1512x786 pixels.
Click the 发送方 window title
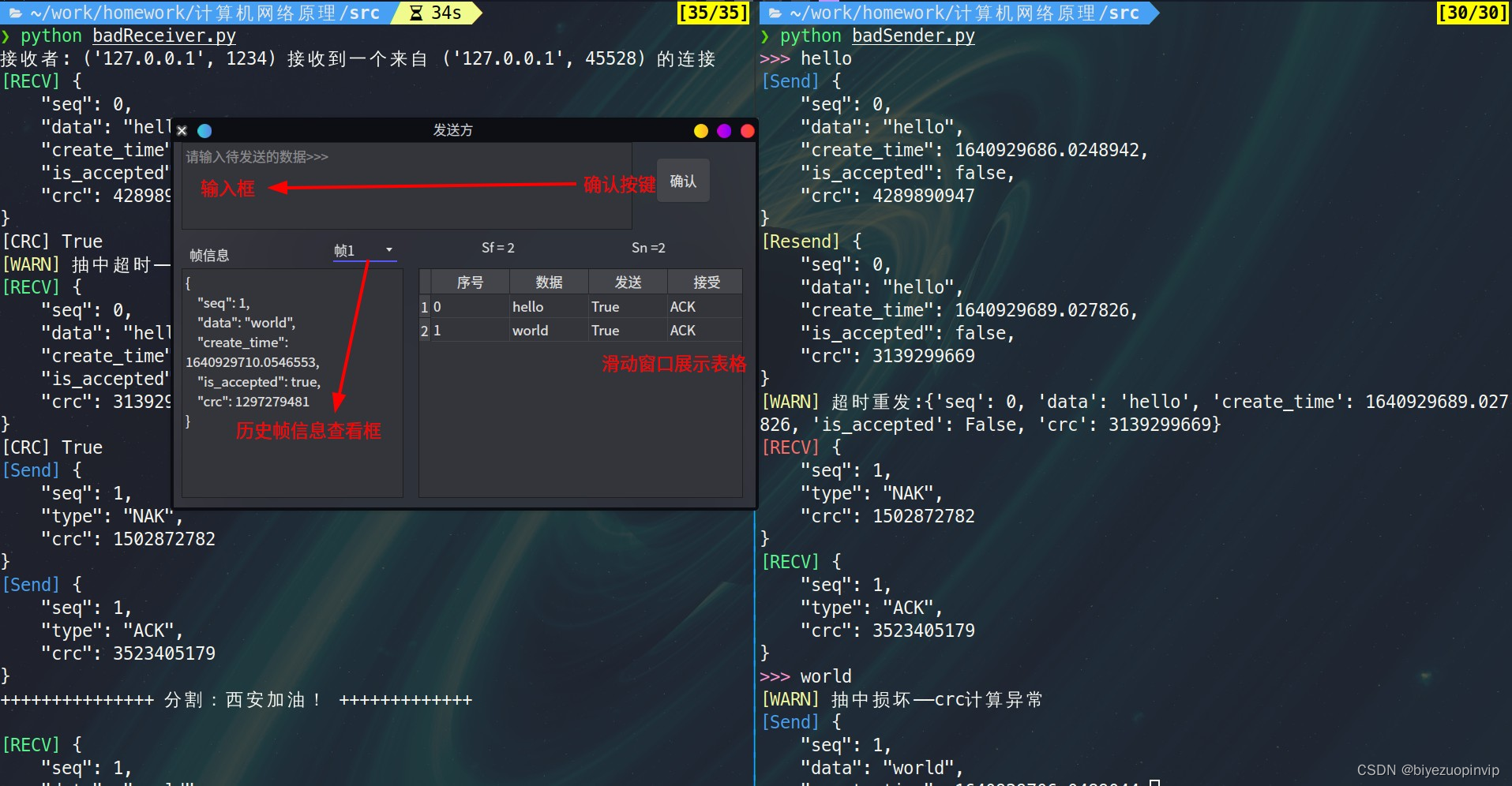[x=452, y=130]
